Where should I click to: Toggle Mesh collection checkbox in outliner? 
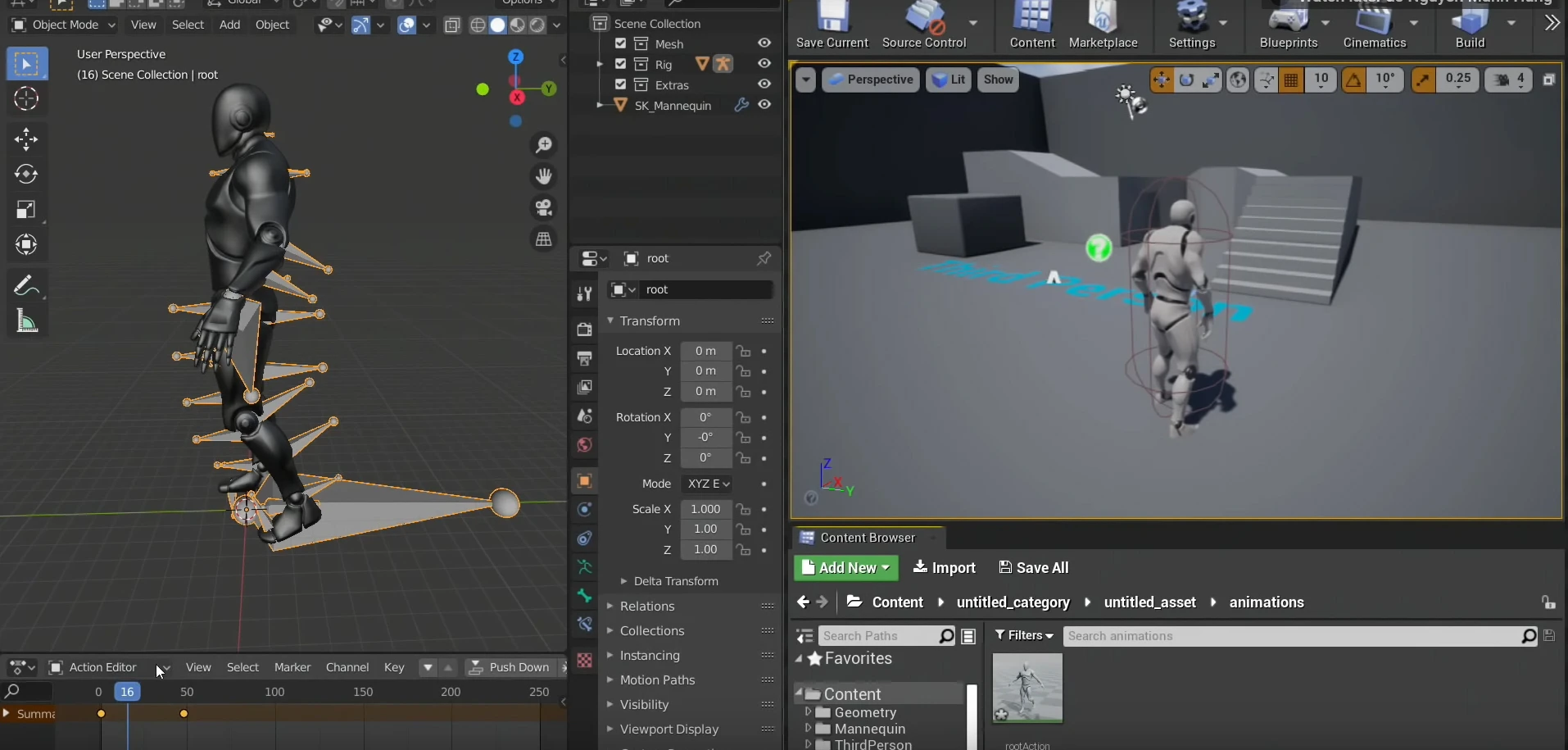[620, 43]
